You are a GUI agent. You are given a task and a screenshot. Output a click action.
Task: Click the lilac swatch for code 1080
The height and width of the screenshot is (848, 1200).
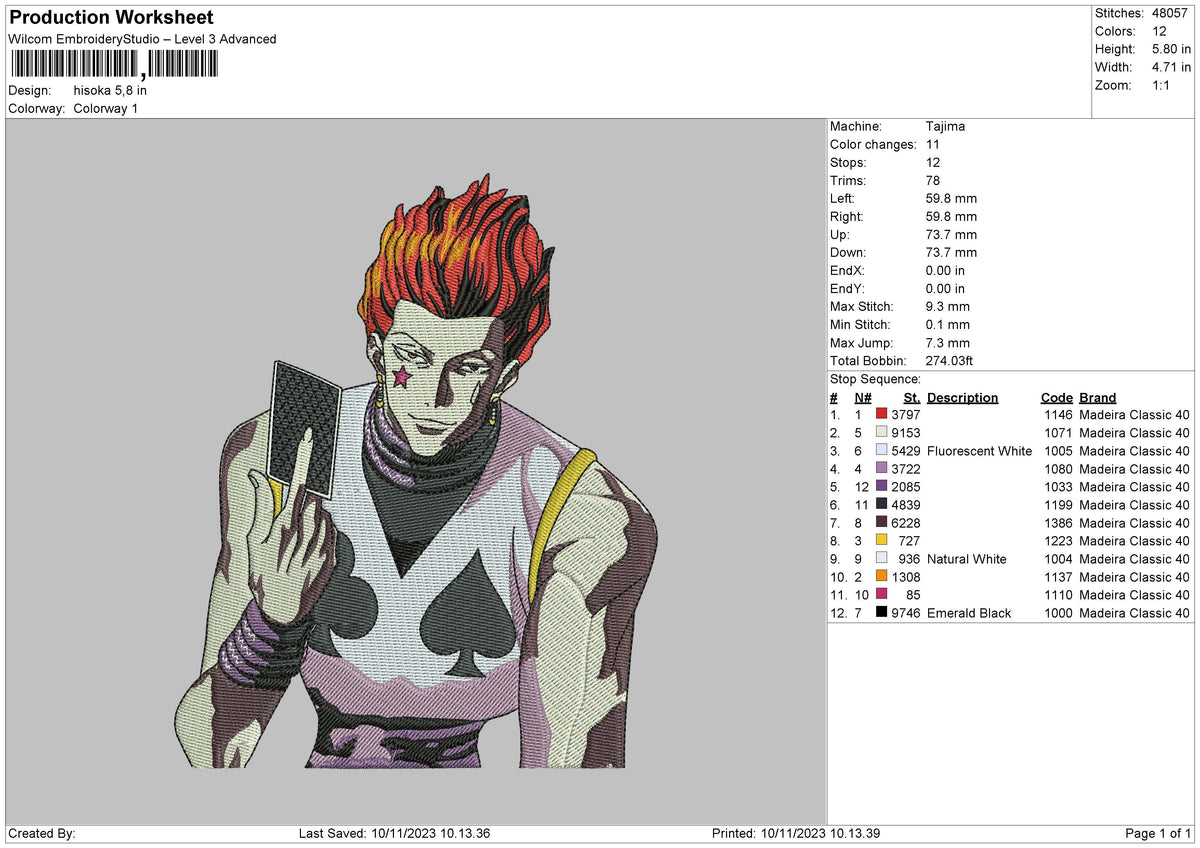tap(882, 468)
